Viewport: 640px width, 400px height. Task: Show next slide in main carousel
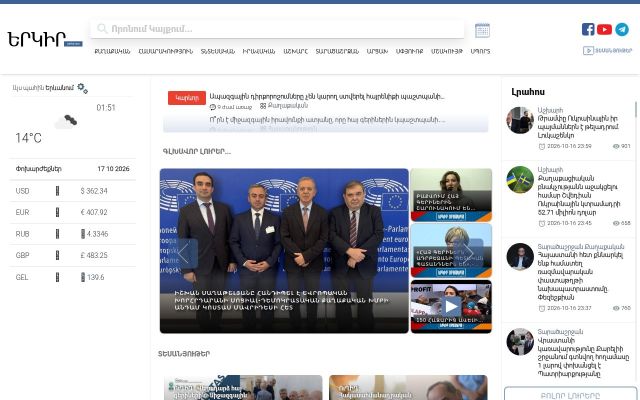[x=469, y=253]
